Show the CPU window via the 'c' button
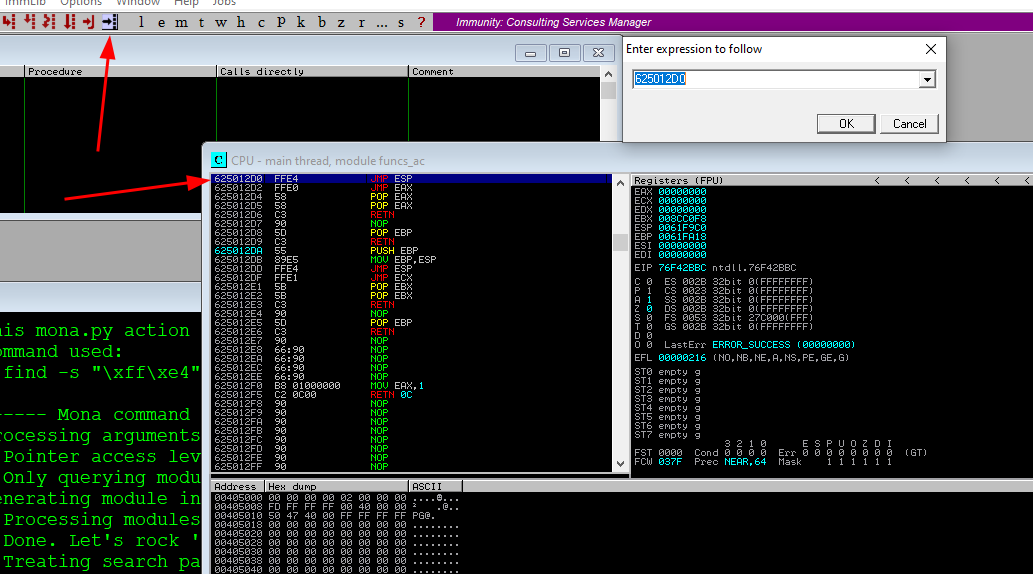The image size is (1033, 574). (x=261, y=22)
